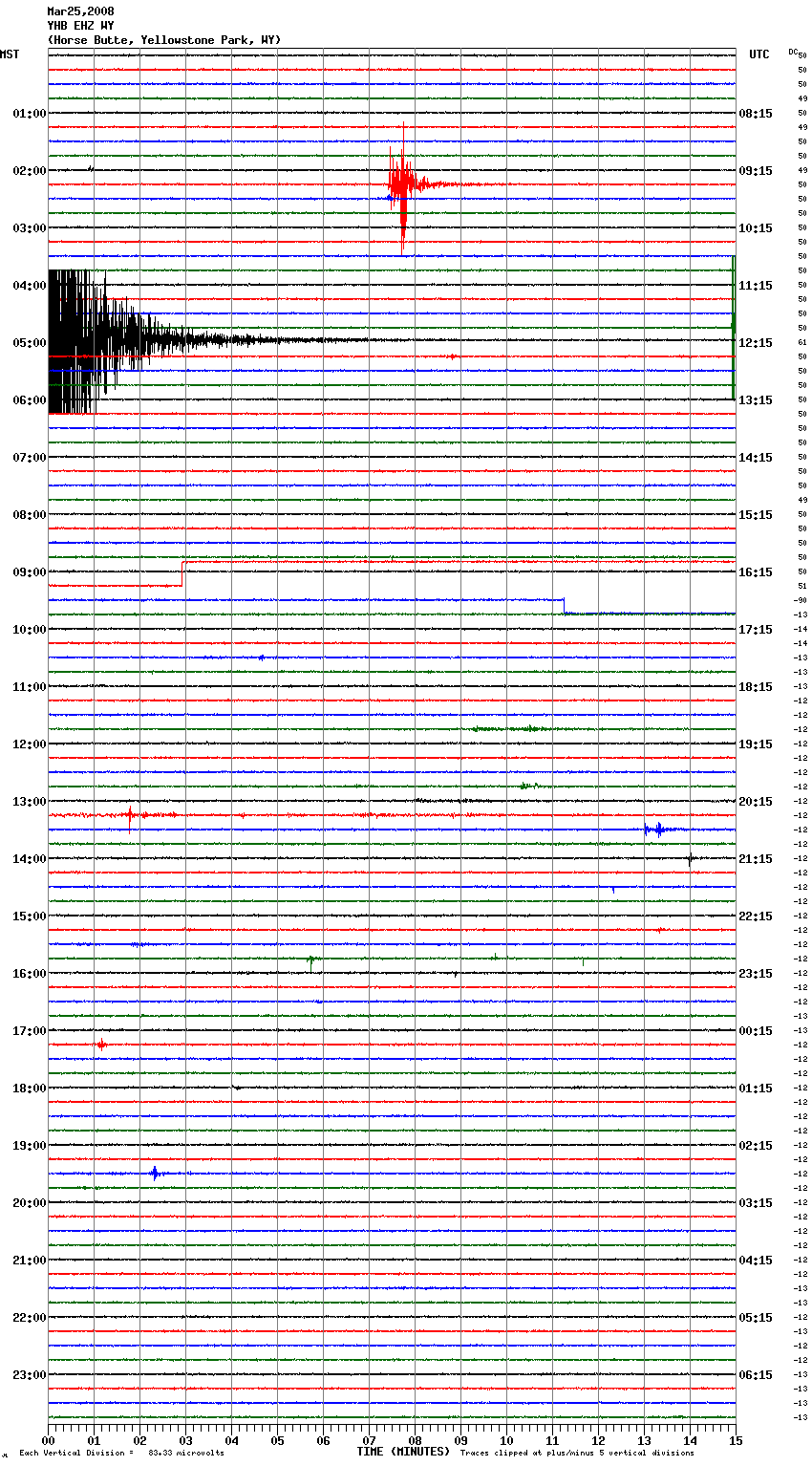Click the red trace step offset near 09:00

pyautogui.click(x=182, y=573)
